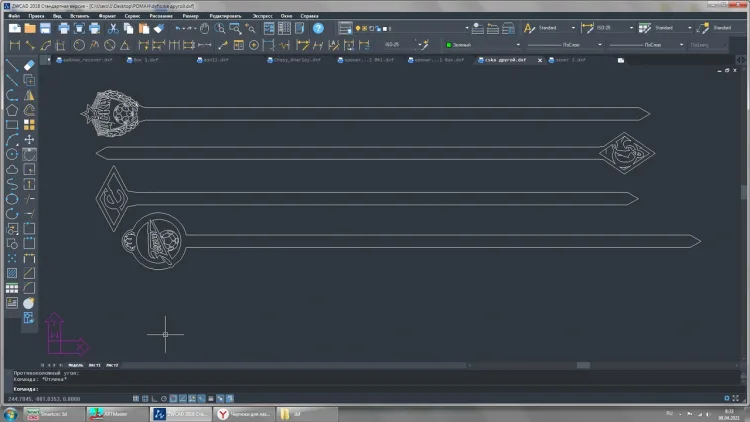This screenshot has width=750, height=422.
Task: Select the Hatch fill tool
Action: [x=12, y=273]
